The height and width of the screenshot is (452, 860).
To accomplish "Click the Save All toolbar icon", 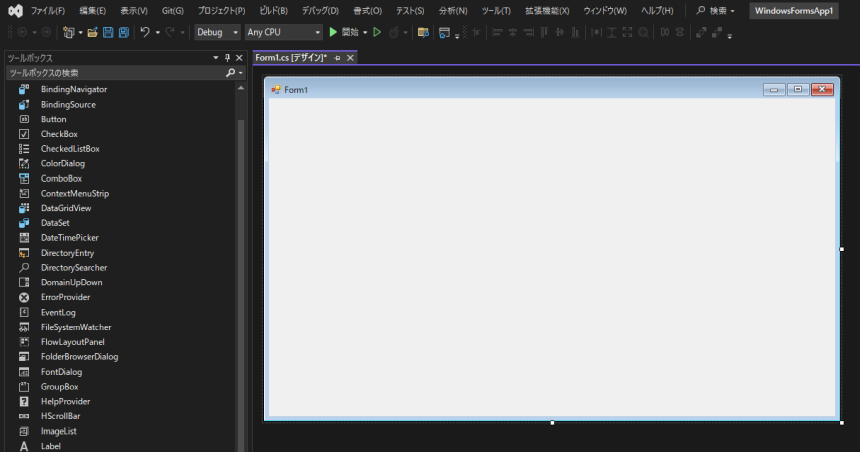I will pos(123,32).
